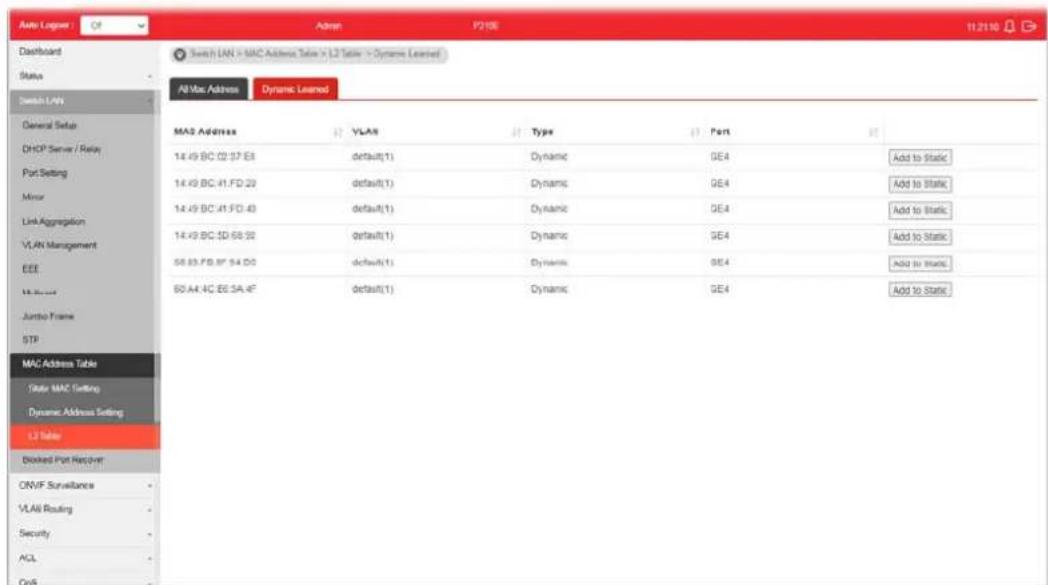Sort table by VLAN column icon

click(x=516, y=132)
